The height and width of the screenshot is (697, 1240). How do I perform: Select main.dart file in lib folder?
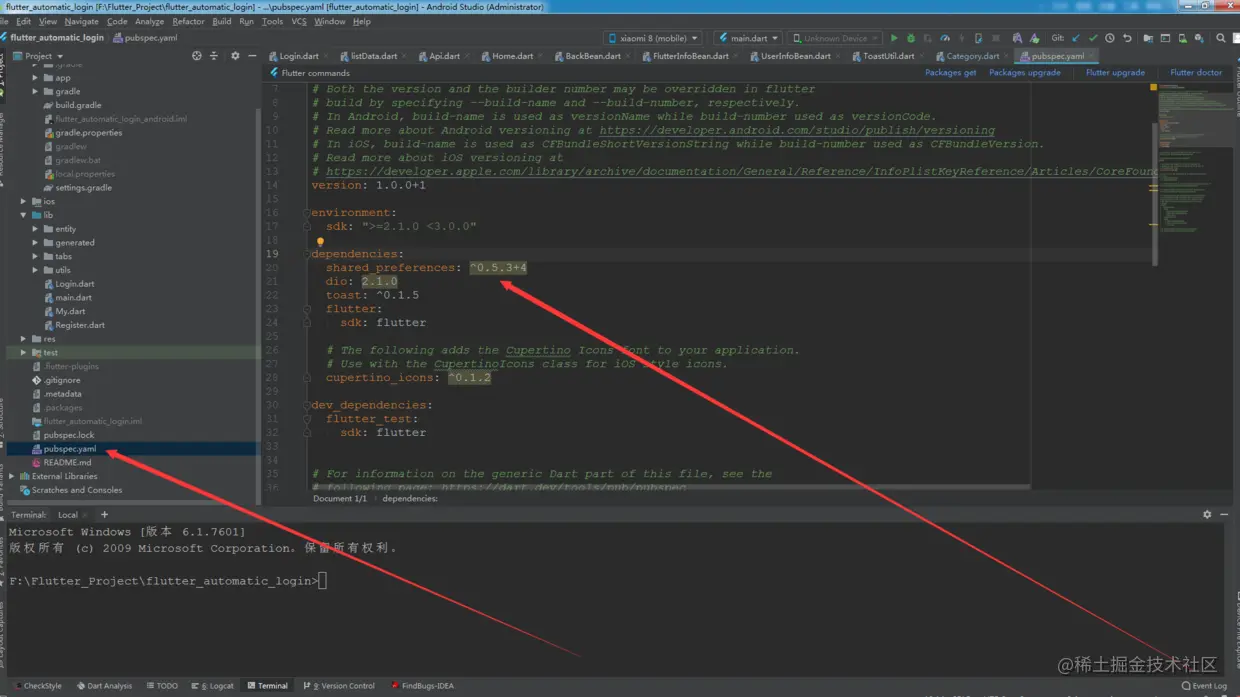click(73, 297)
